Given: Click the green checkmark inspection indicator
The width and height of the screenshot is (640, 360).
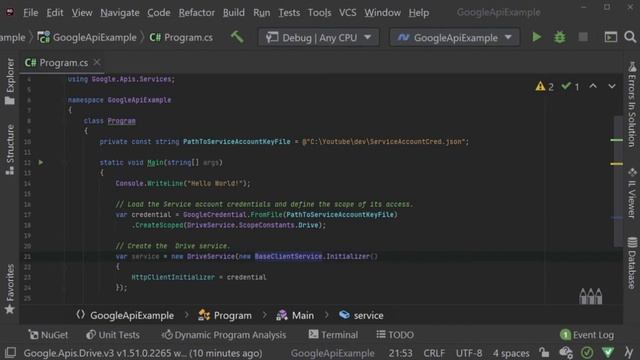Looking at the screenshot, I should click(570, 87).
